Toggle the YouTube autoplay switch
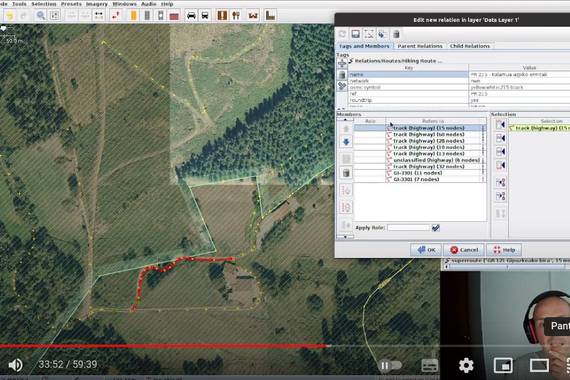The width and height of the screenshot is (570, 380). tap(390, 365)
